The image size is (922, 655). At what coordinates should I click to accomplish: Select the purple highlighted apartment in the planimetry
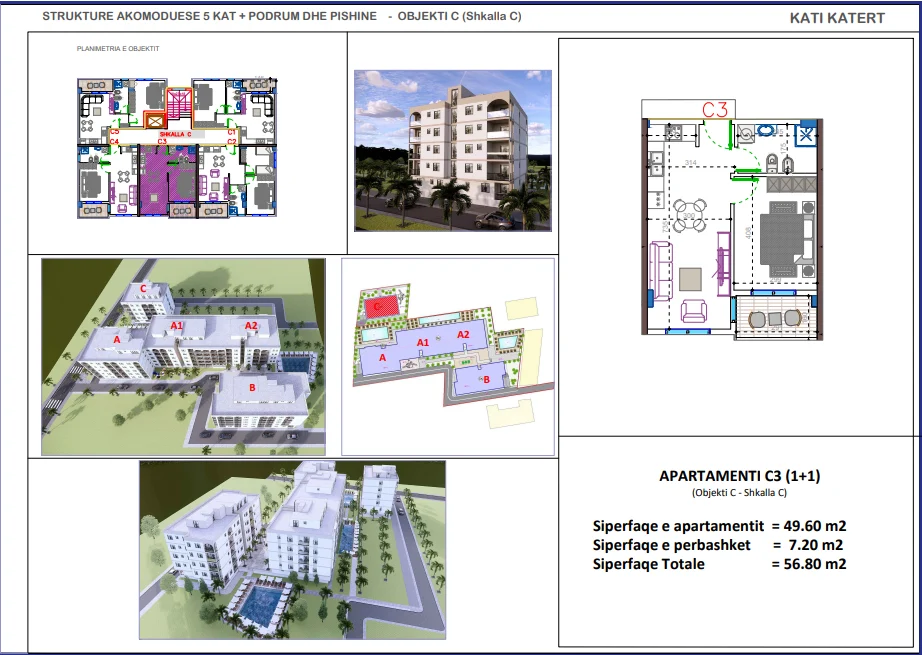[168, 180]
